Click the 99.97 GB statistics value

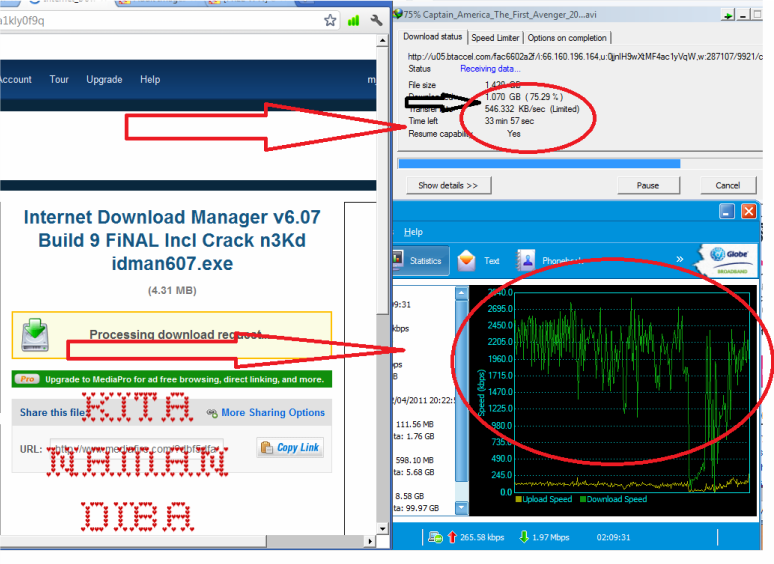click(423, 508)
